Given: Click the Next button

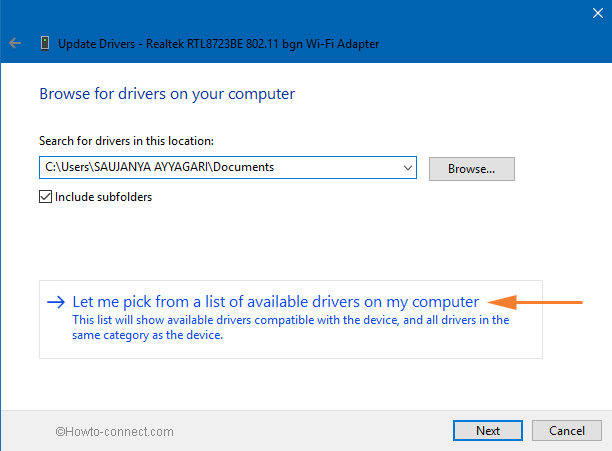Looking at the screenshot, I should point(487,431).
